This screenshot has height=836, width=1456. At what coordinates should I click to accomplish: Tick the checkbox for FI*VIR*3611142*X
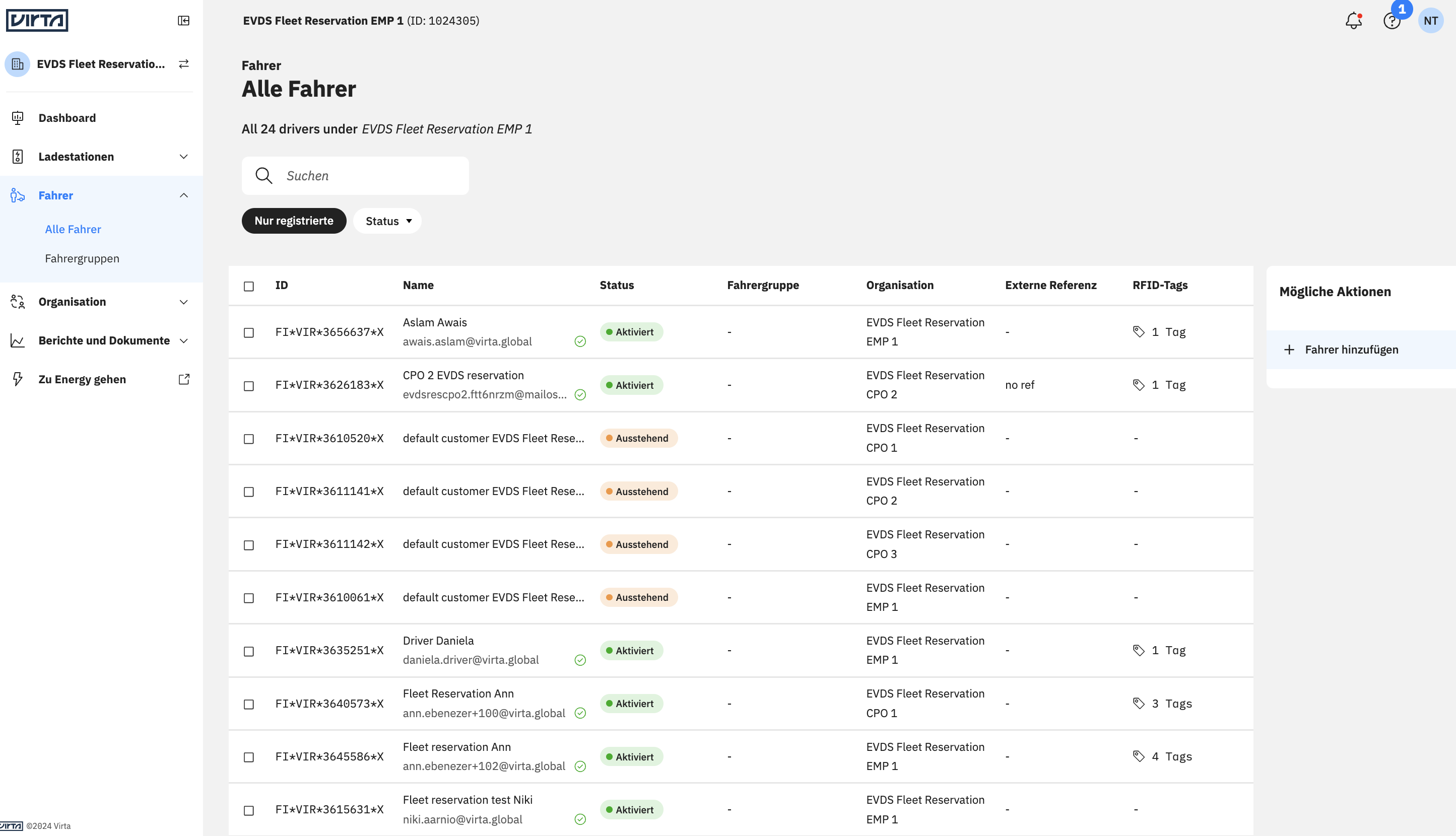(x=249, y=545)
